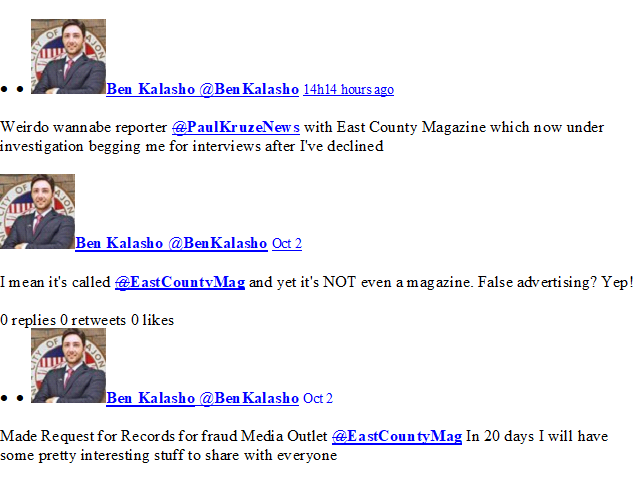Open the '14h14 hours ago' timestamp link
Screen dimensions: 640x483
[x=349, y=89]
